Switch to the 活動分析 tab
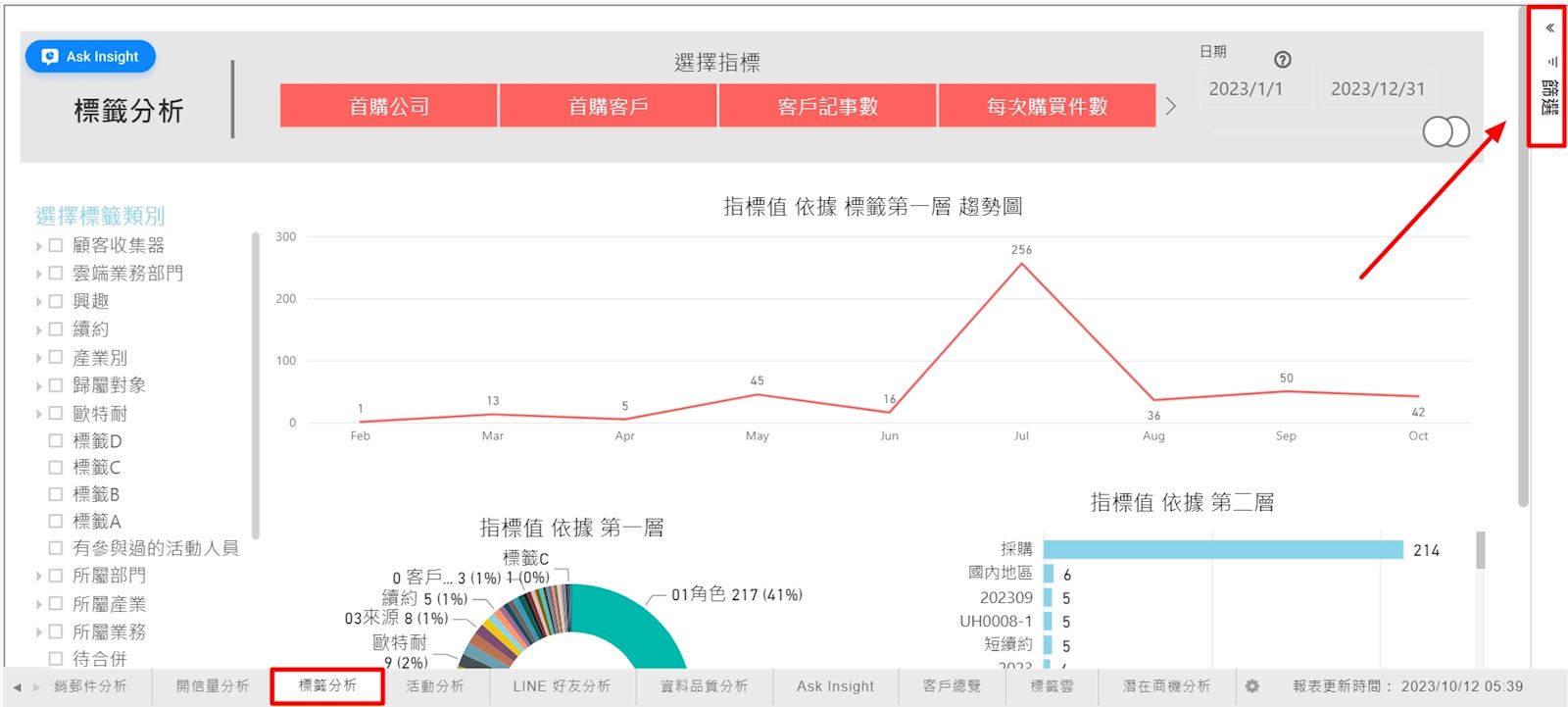 click(x=435, y=686)
